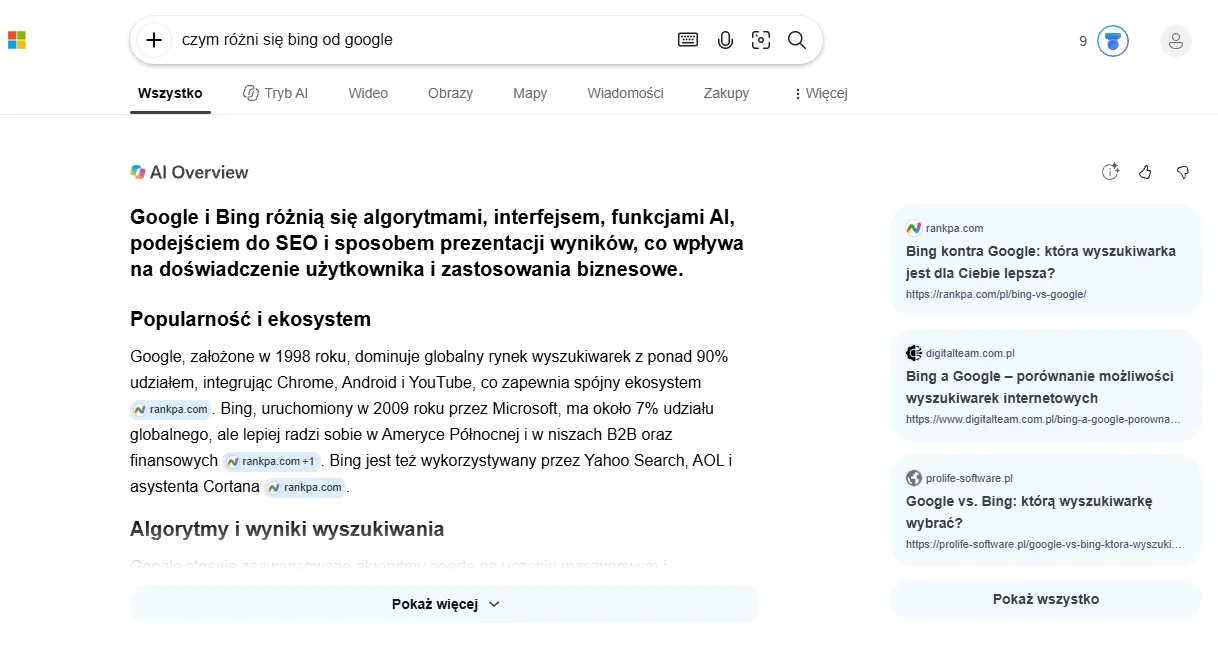This screenshot has width=1218, height=648.
Task: Select the Wszystko tab
Action: pos(170,93)
